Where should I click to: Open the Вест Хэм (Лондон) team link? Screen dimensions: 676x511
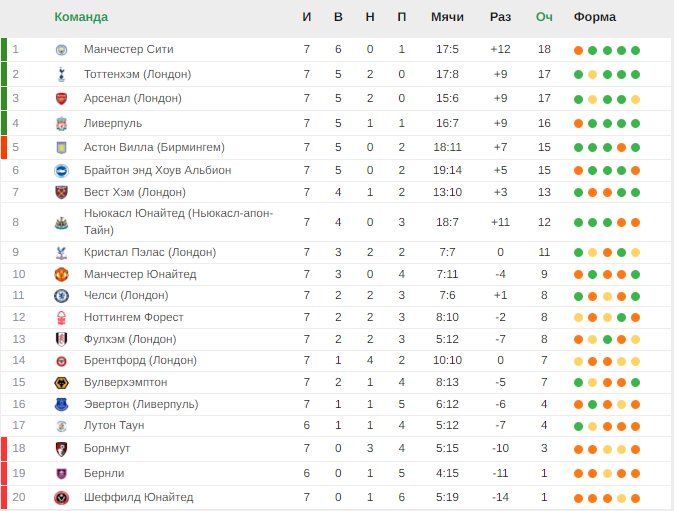tap(135, 192)
